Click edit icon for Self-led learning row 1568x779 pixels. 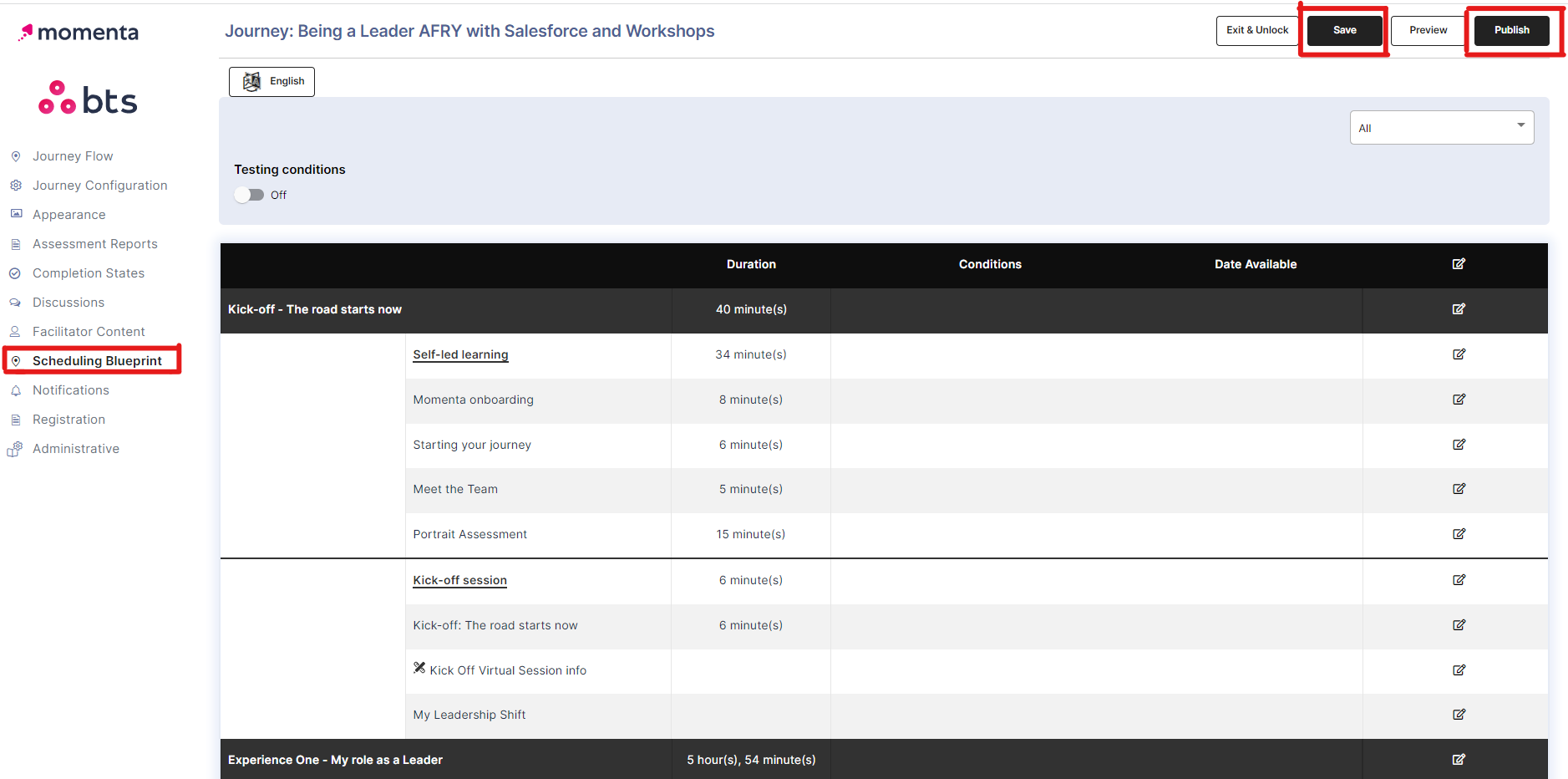pos(1459,354)
